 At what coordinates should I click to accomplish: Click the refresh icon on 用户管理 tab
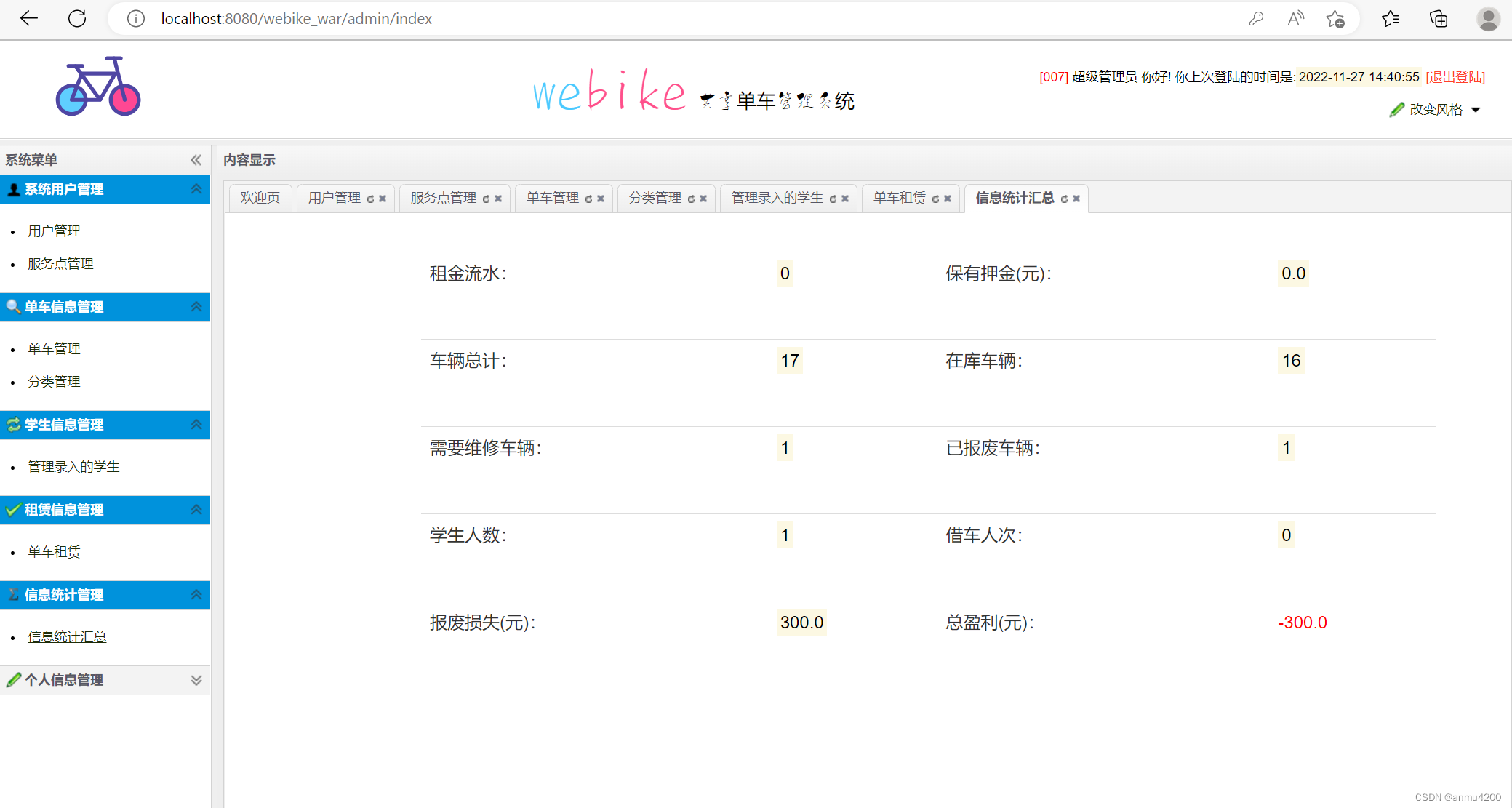click(370, 199)
